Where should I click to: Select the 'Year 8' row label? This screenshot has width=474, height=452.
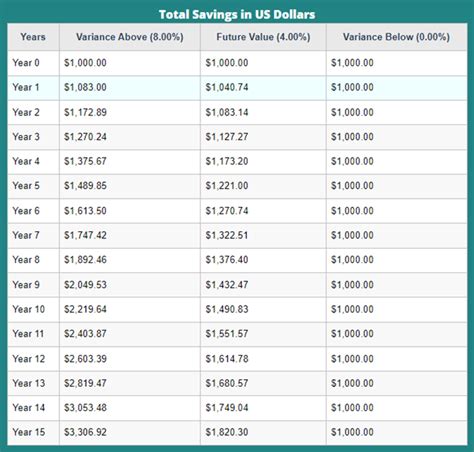(26, 260)
